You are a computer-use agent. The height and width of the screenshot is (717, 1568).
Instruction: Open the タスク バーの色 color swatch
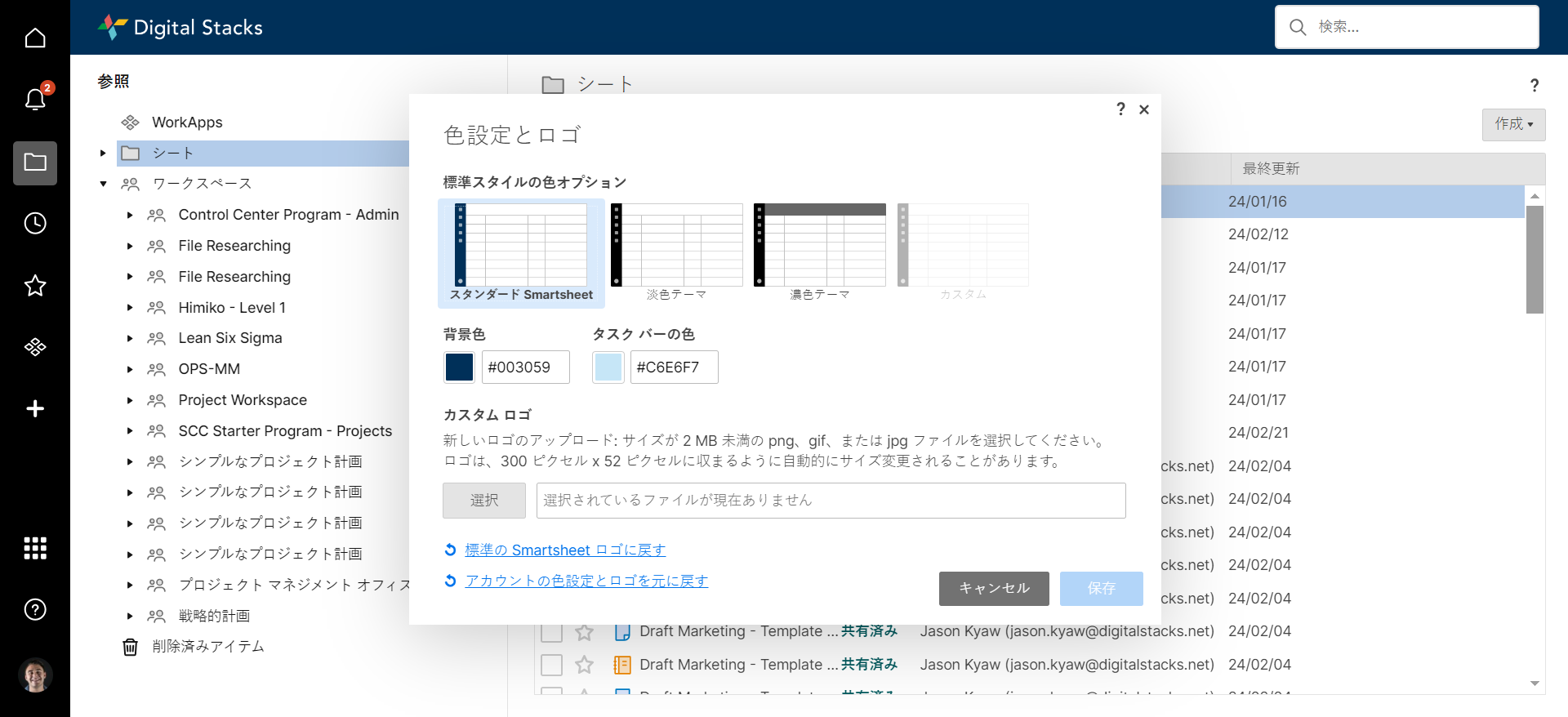tap(608, 367)
